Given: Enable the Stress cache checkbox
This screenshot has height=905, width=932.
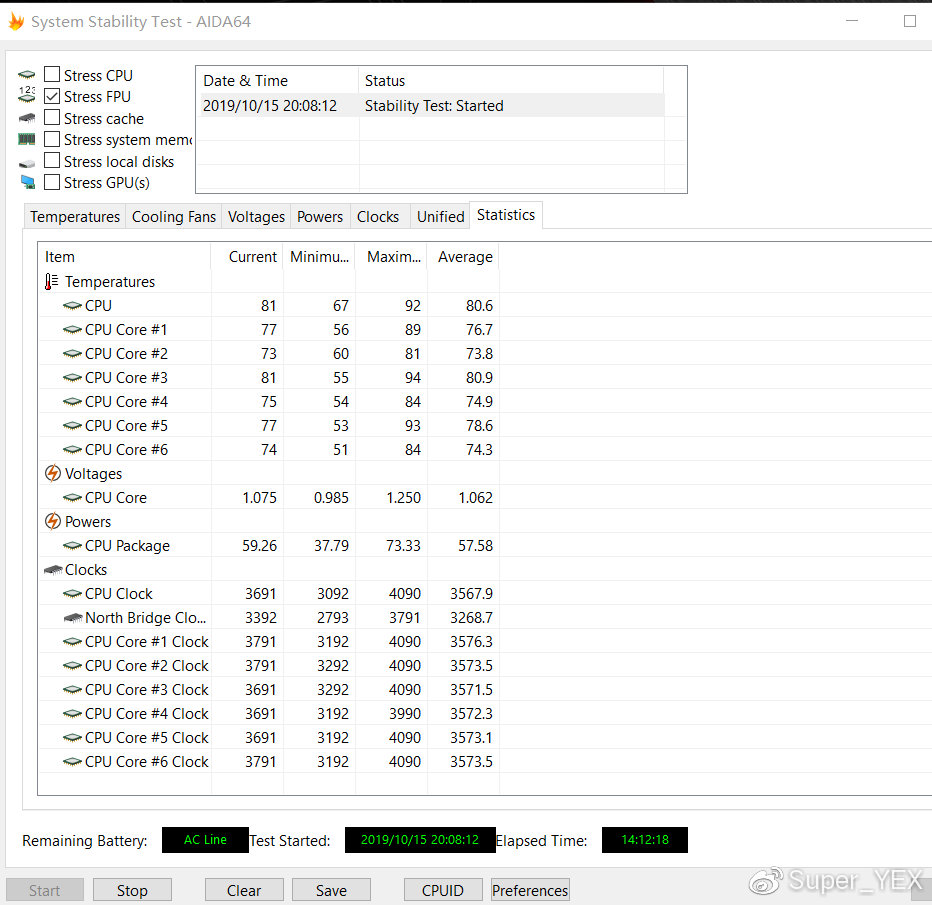Looking at the screenshot, I should point(52,118).
